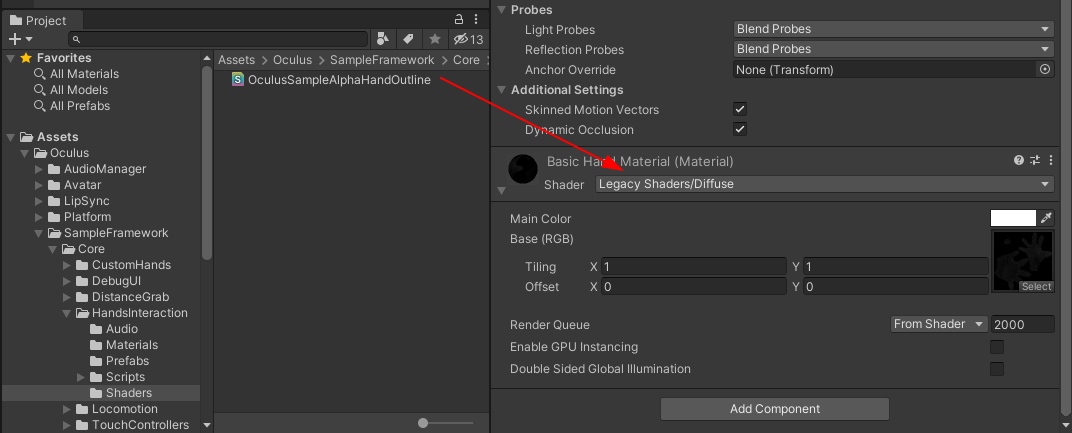
Task: Open Render Queue From Shader dropdown
Action: coord(937,324)
